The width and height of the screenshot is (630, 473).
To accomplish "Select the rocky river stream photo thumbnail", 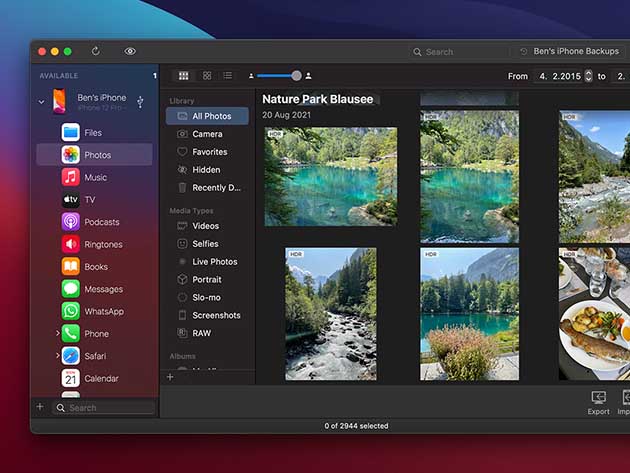I will click(331, 314).
